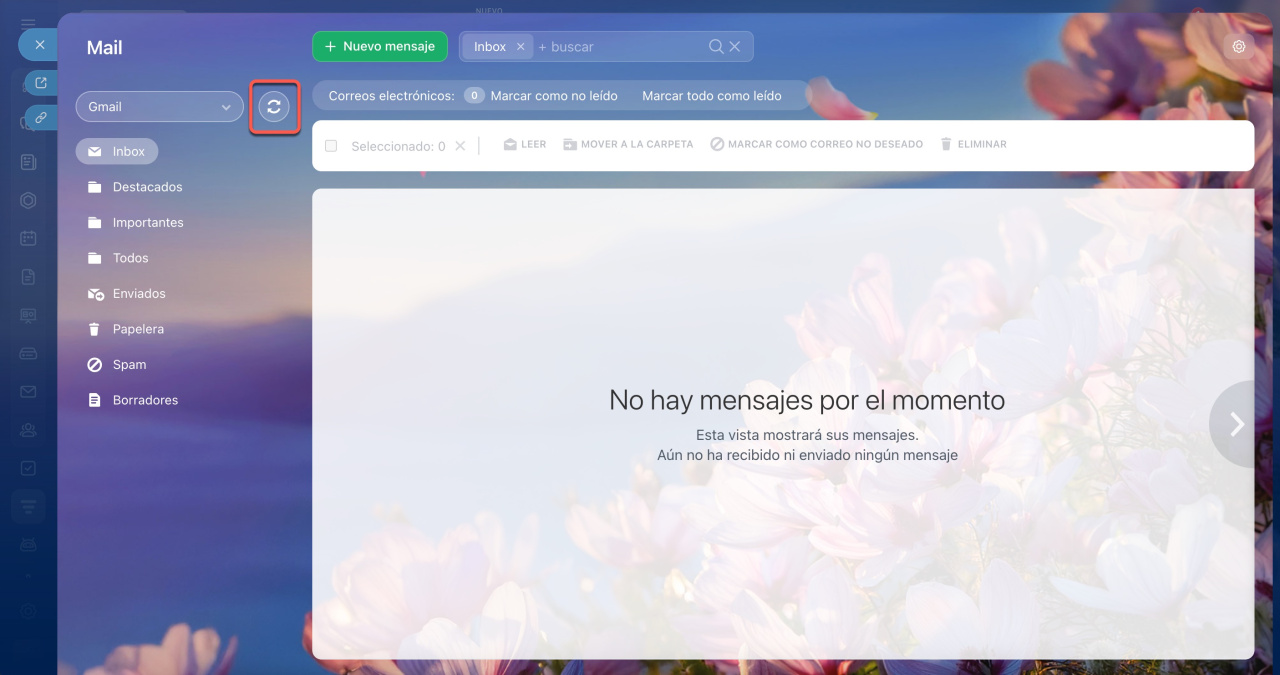1280x675 pixels.
Task: Open the hexagon icon in left sidebar
Action: 28,200
